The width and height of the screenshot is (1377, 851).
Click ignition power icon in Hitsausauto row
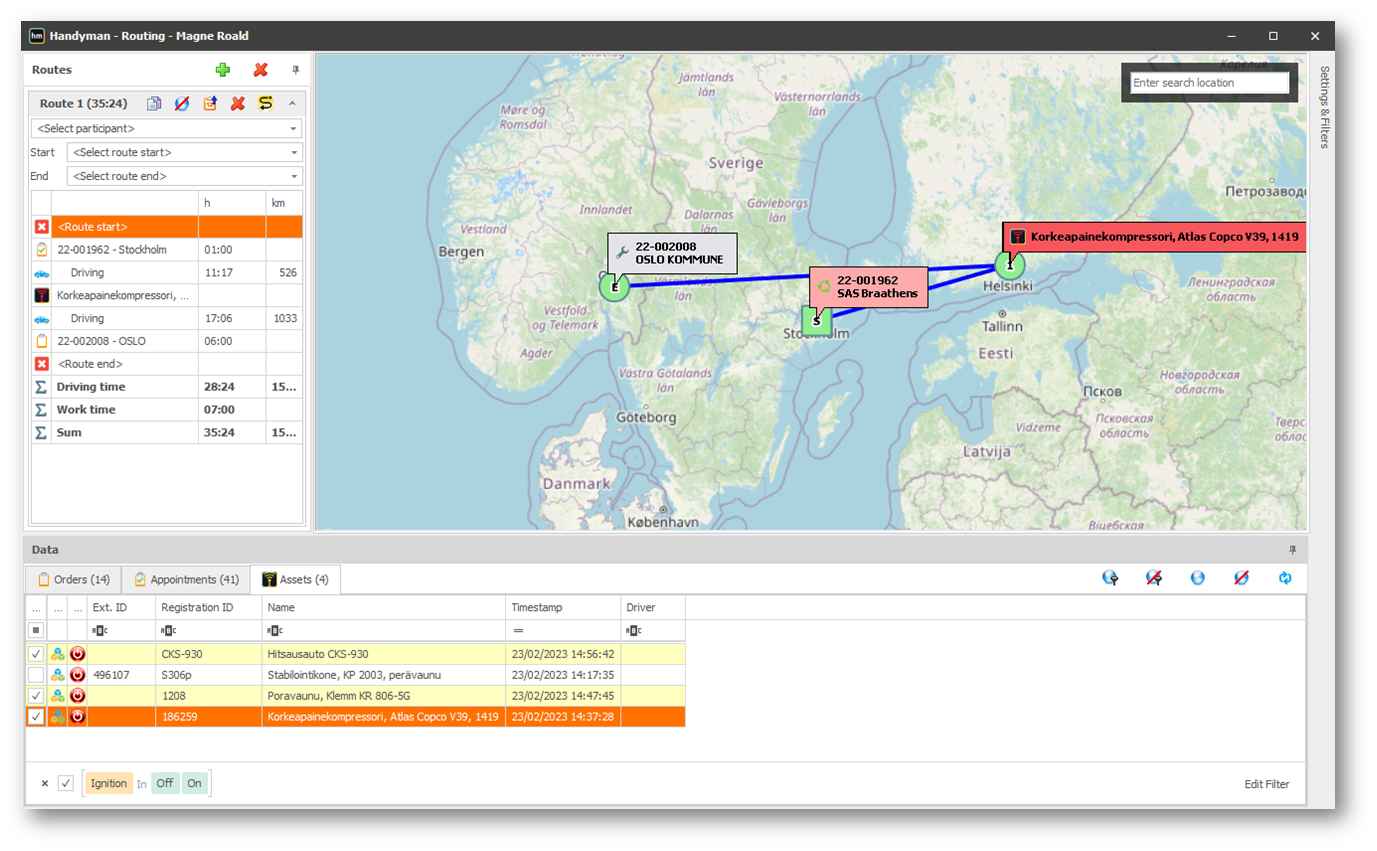pyautogui.click(x=77, y=653)
